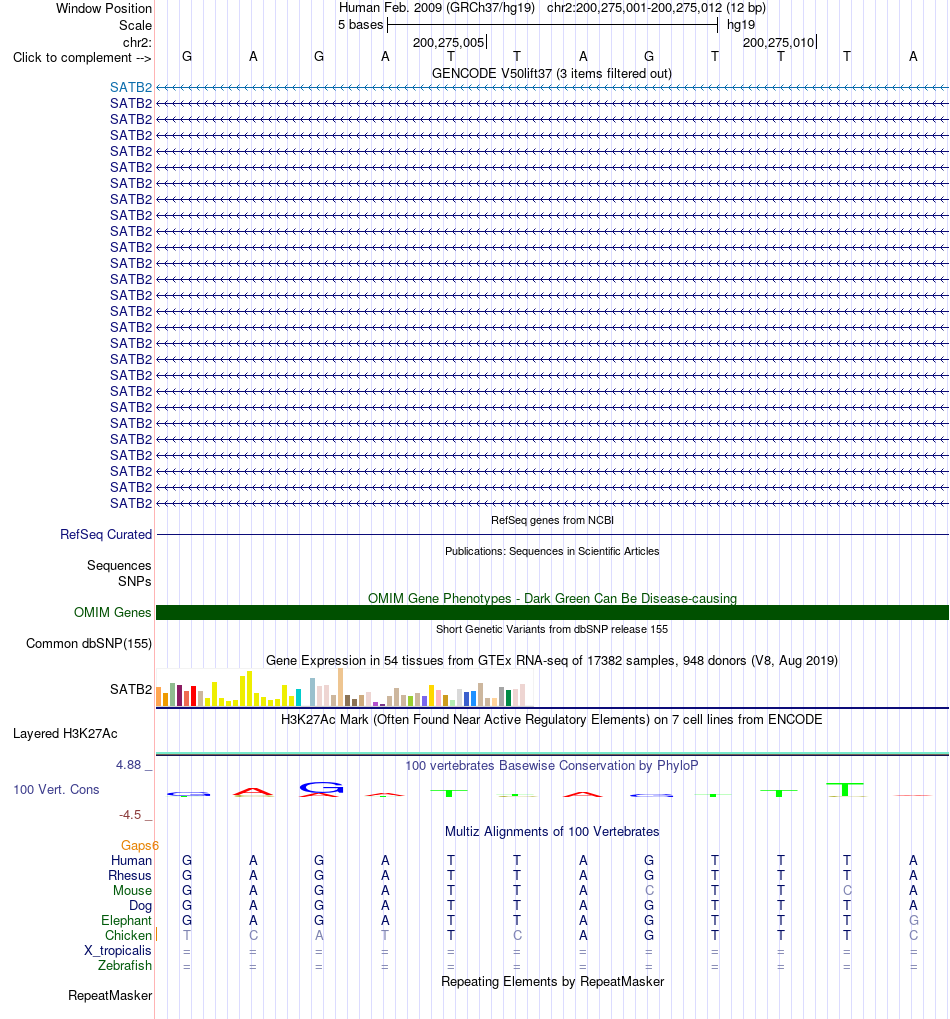This screenshot has height=1019, width=950.
Task: Click the Human Feb. 2009 (GRCh37/hg19) title
Action: tap(437, 8)
